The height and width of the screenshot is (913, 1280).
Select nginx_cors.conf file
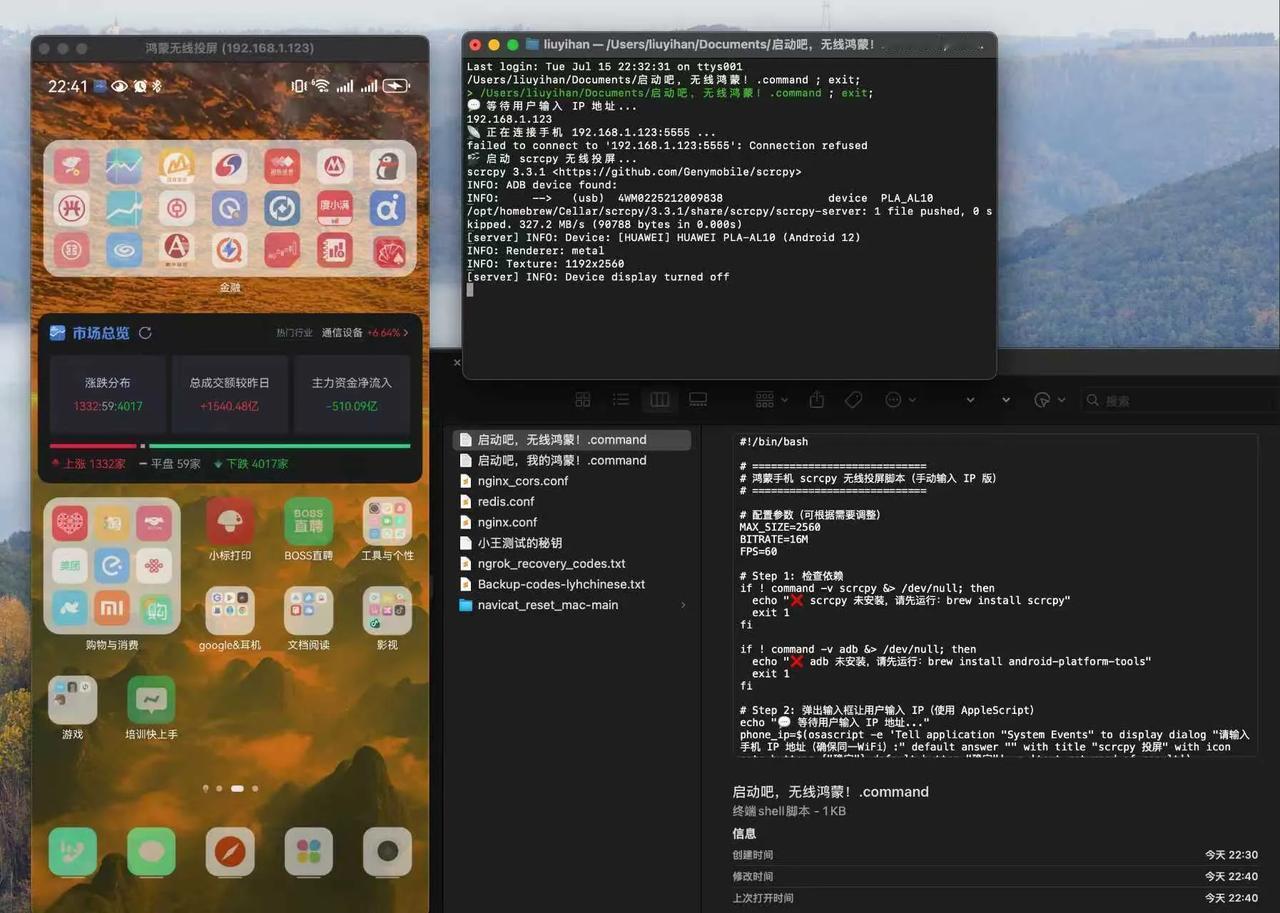tap(572, 481)
